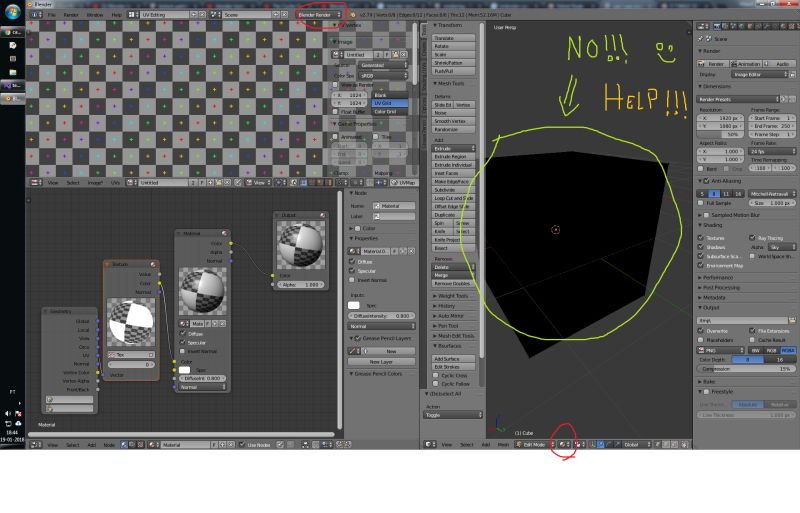Expand the History panel in tool shelf

[x=445, y=306]
